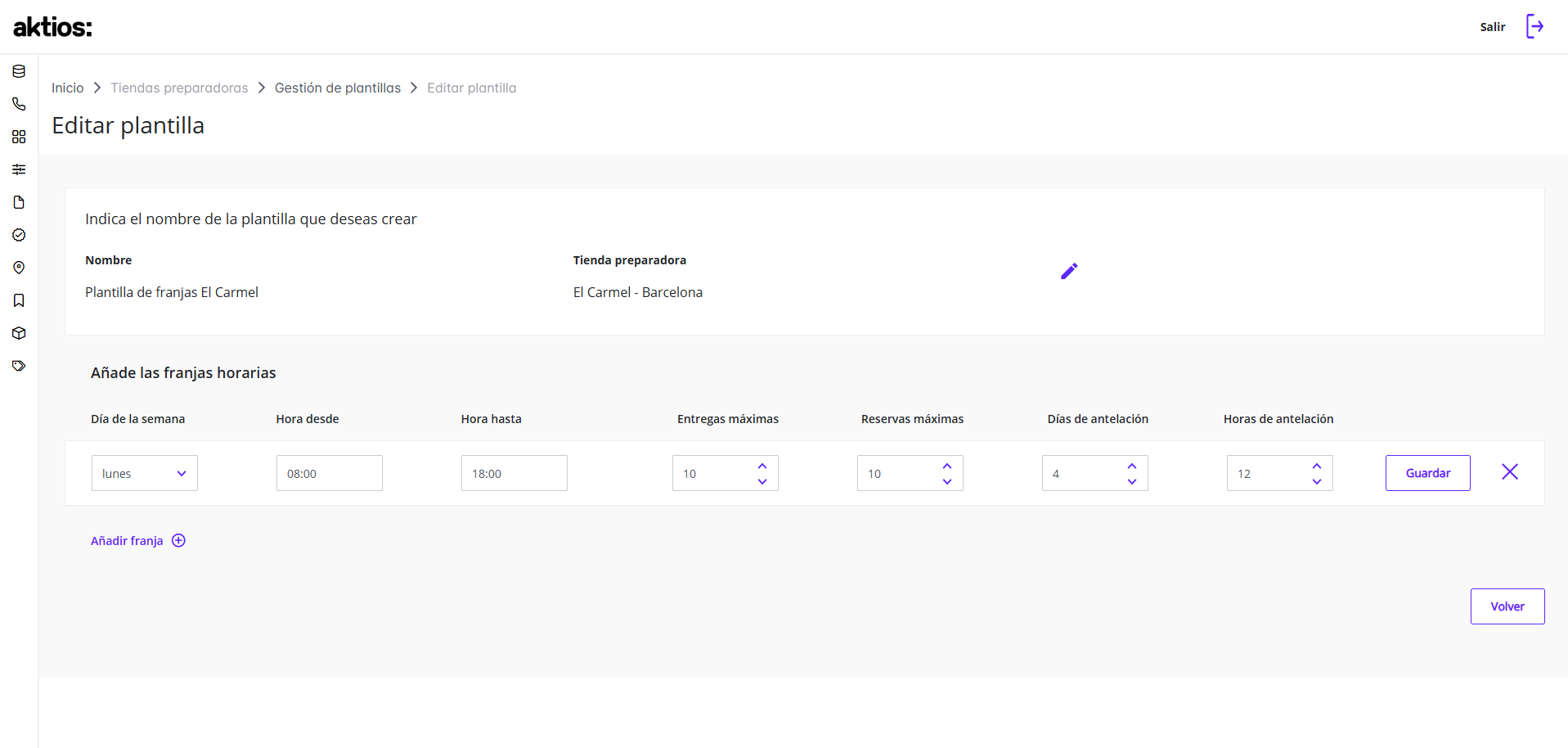1568x748 pixels.
Task: Click Salir to log out
Action: (1493, 27)
